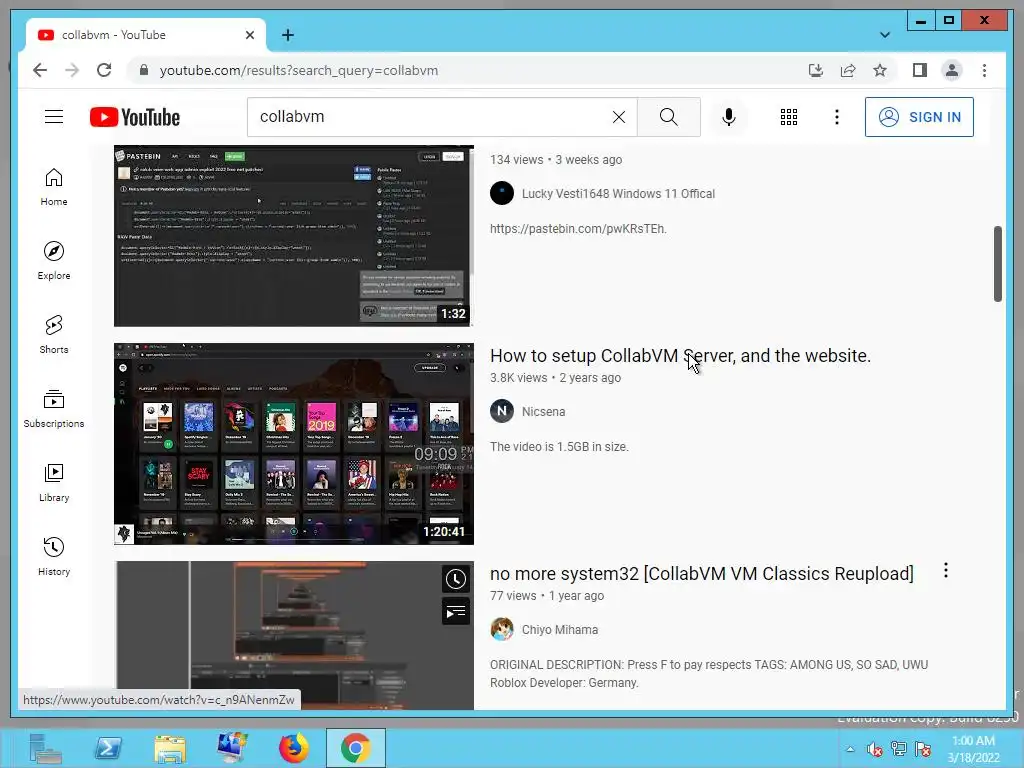Image resolution: width=1024 pixels, height=768 pixels.
Task: Open Subscriptions in the sidebar
Action: 54,408
